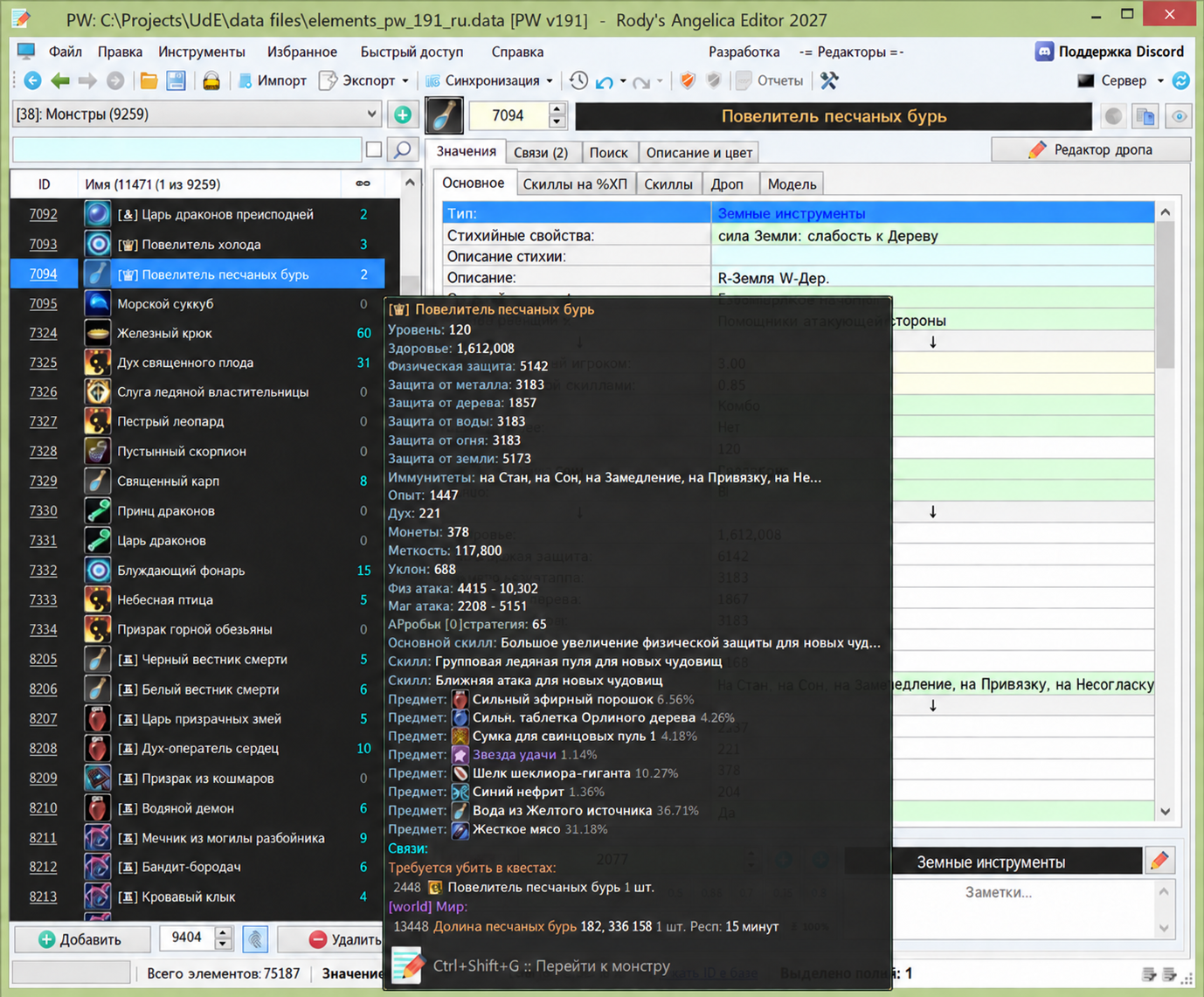Open the undo history dropdown arrow
Image resolution: width=1204 pixels, height=997 pixels.
click(x=623, y=81)
